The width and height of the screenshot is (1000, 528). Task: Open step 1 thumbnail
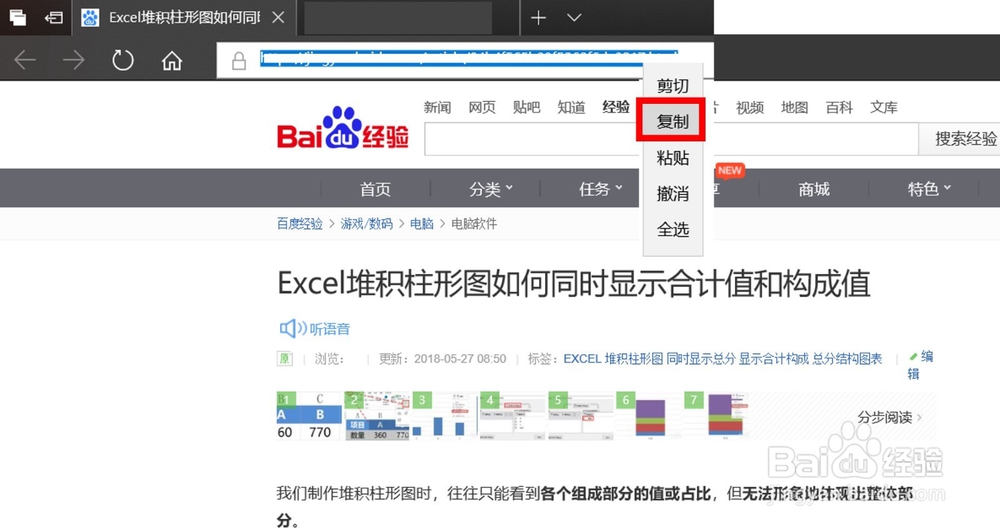[x=309, y=416]
